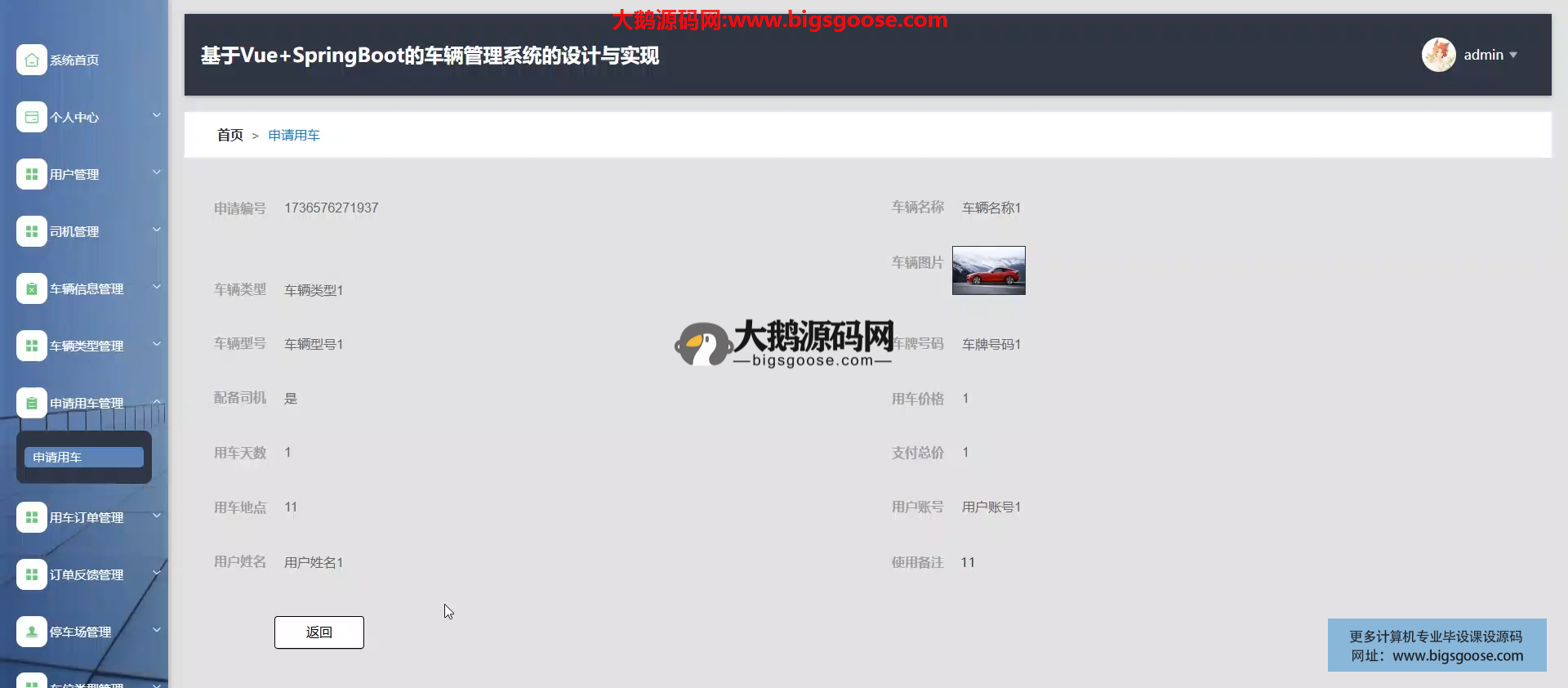This screenshot has height=688, width=1568.
Task: Click the 用户管理 grid icon
Action: [x=31, y=174]
